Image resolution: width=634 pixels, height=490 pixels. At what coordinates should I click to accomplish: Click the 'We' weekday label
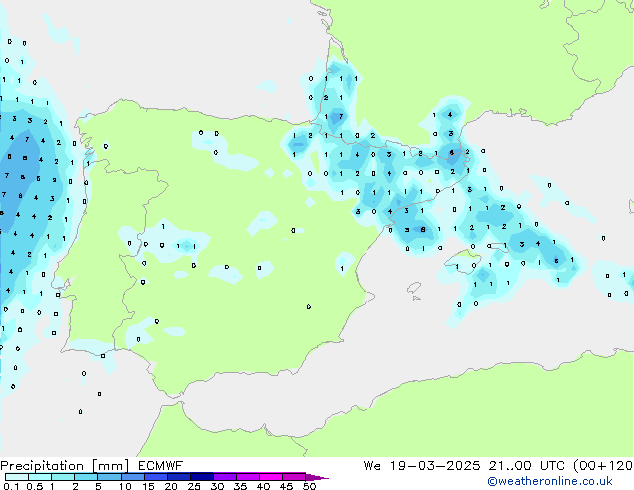click(x=372, y=466)
